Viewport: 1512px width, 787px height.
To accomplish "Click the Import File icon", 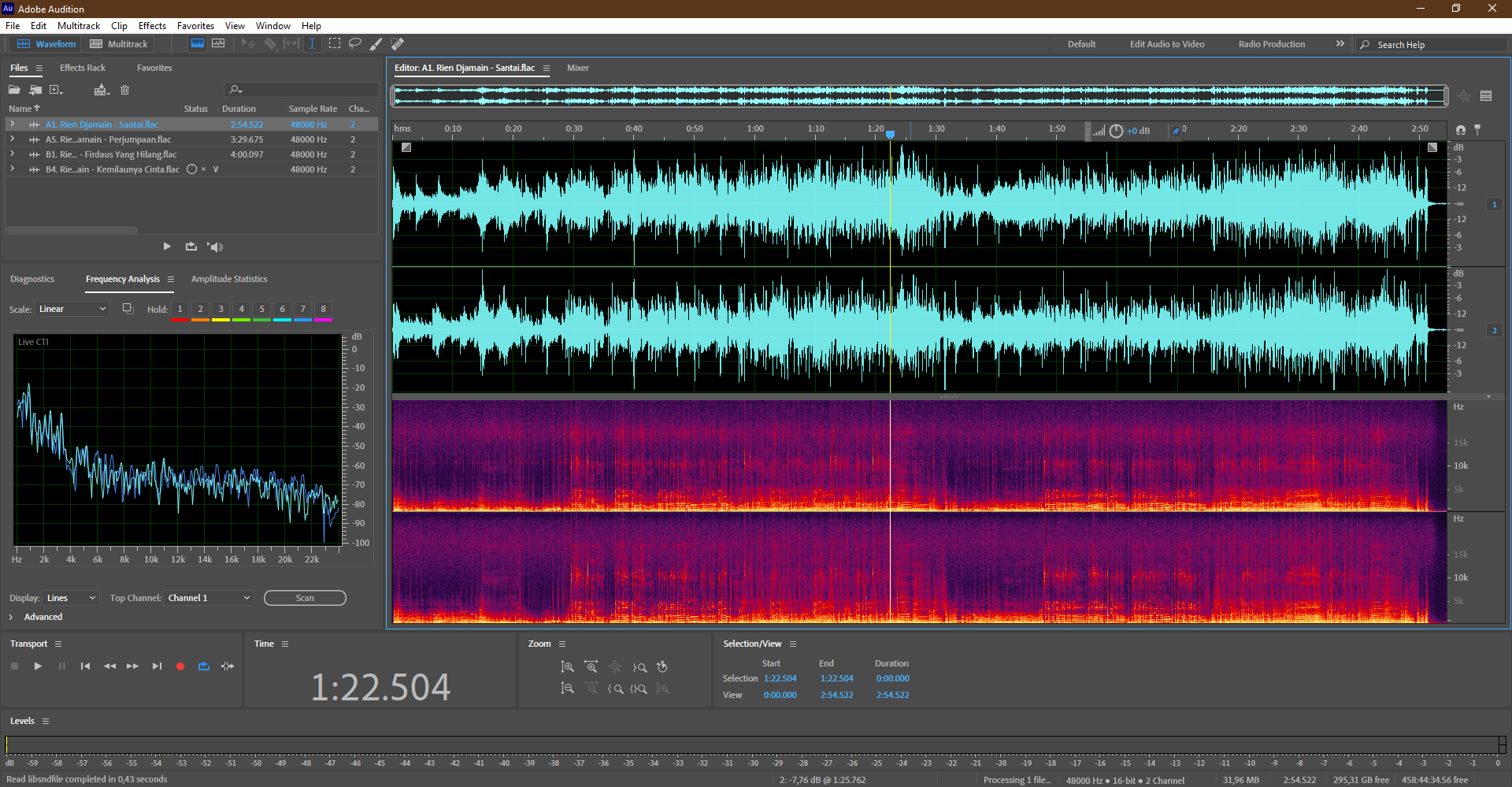I will pyautogui.click(x=35, y=90).
